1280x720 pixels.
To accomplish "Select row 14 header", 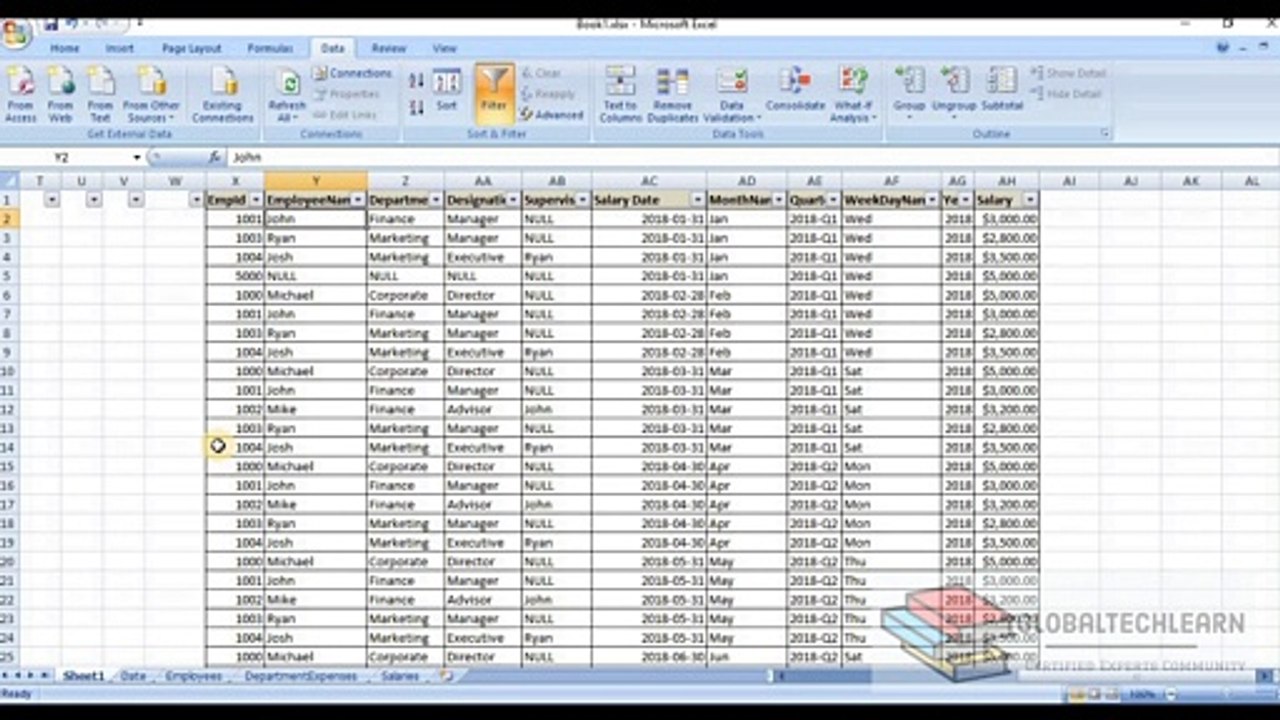I will [9, 448].
